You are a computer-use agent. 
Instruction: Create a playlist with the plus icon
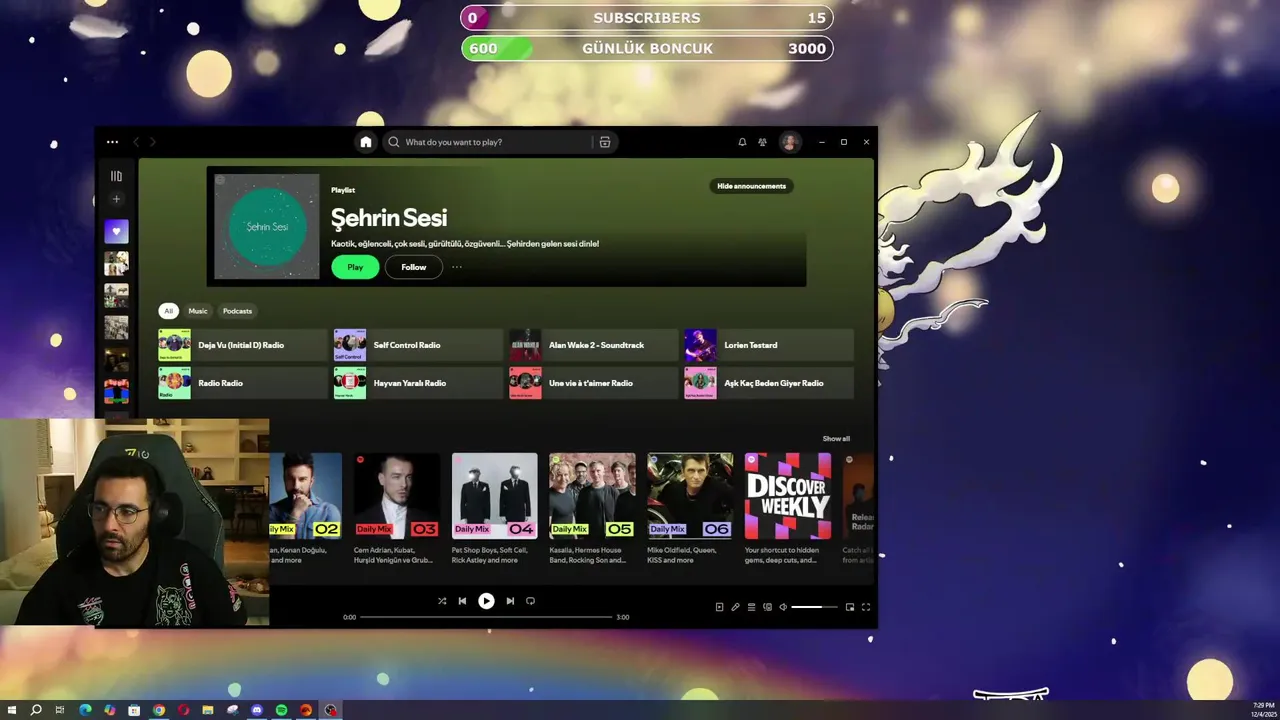point(116,199)
